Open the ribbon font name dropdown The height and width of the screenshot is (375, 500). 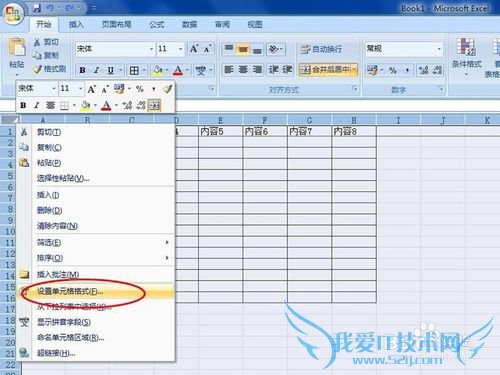tap(151, 49)
